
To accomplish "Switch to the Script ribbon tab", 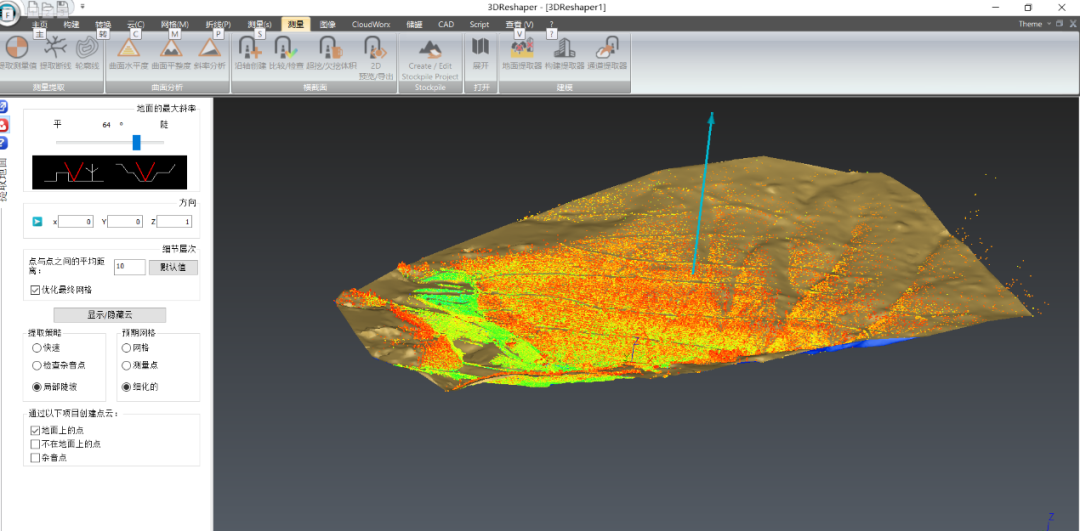I will click(x=479, y=24).
